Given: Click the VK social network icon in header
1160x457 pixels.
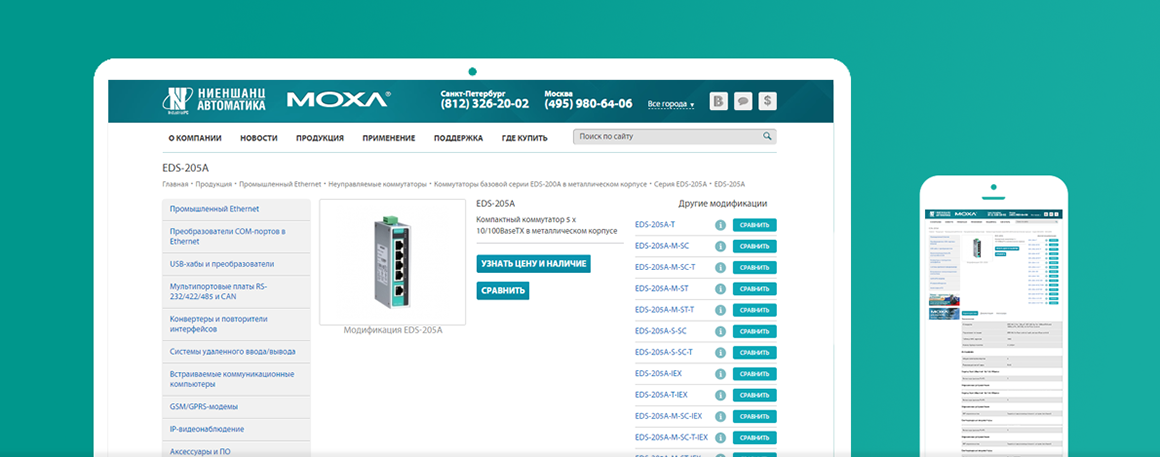Looking at the screenshot, I should coord(718,101).
